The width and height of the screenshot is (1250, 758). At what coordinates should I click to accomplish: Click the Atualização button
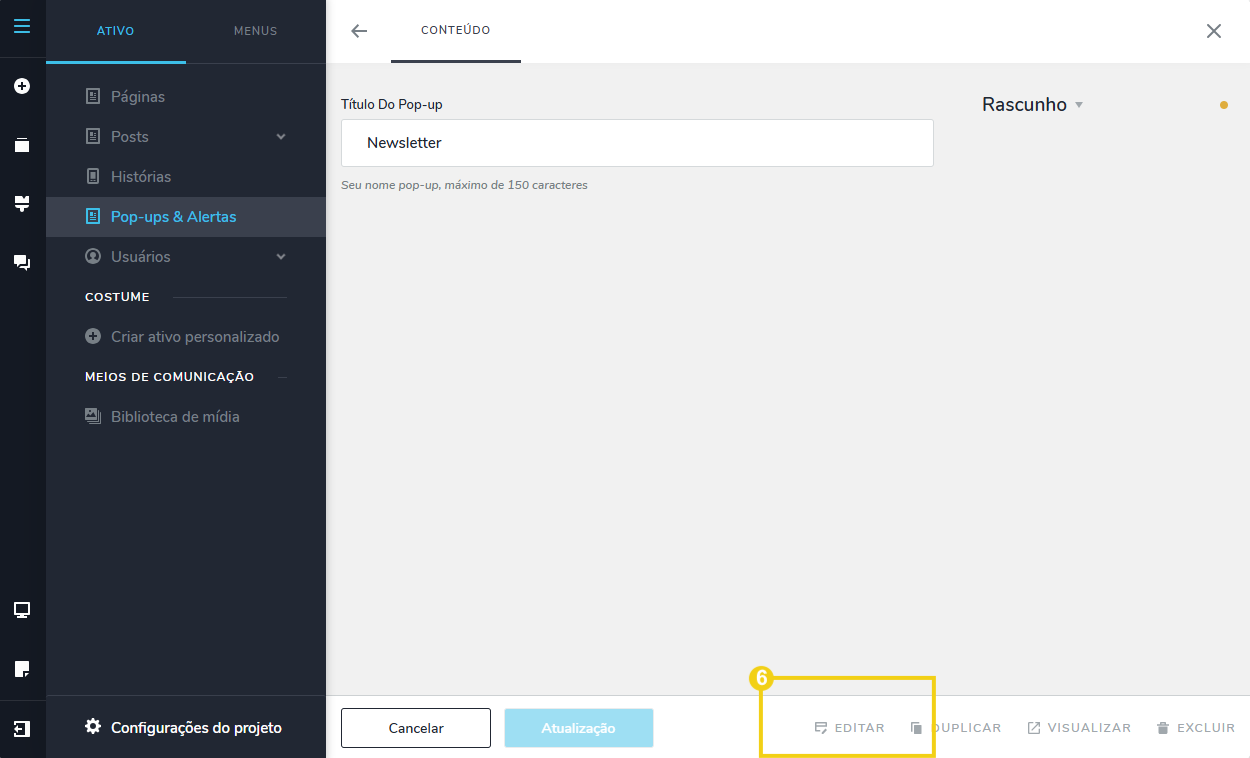click(578, 728)
